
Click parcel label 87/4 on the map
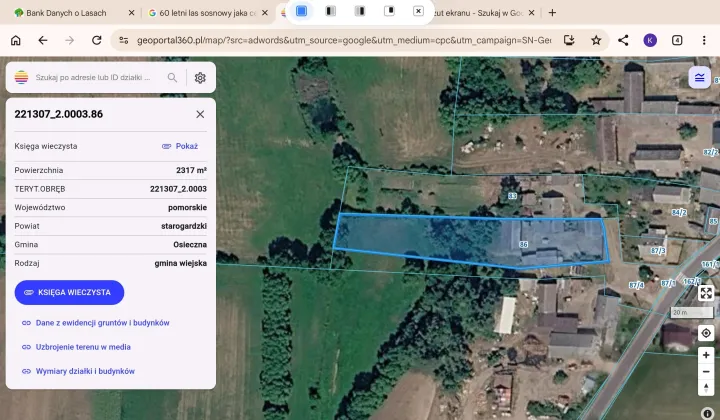[636, 286]
